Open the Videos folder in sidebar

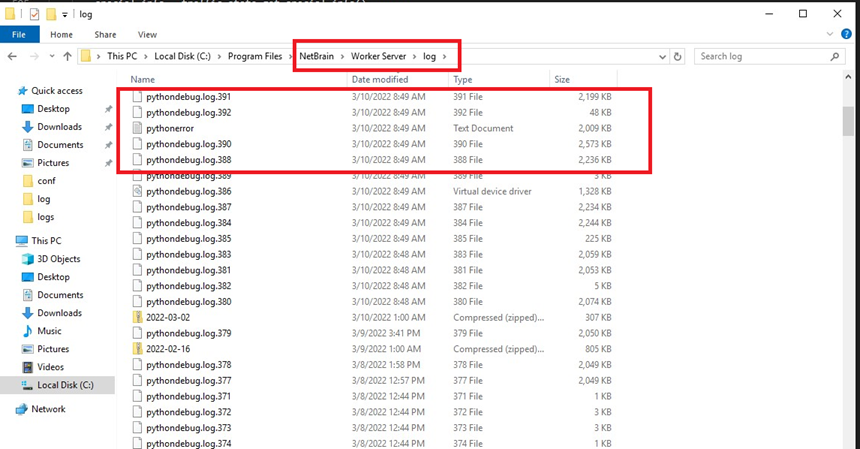[51, 367]
